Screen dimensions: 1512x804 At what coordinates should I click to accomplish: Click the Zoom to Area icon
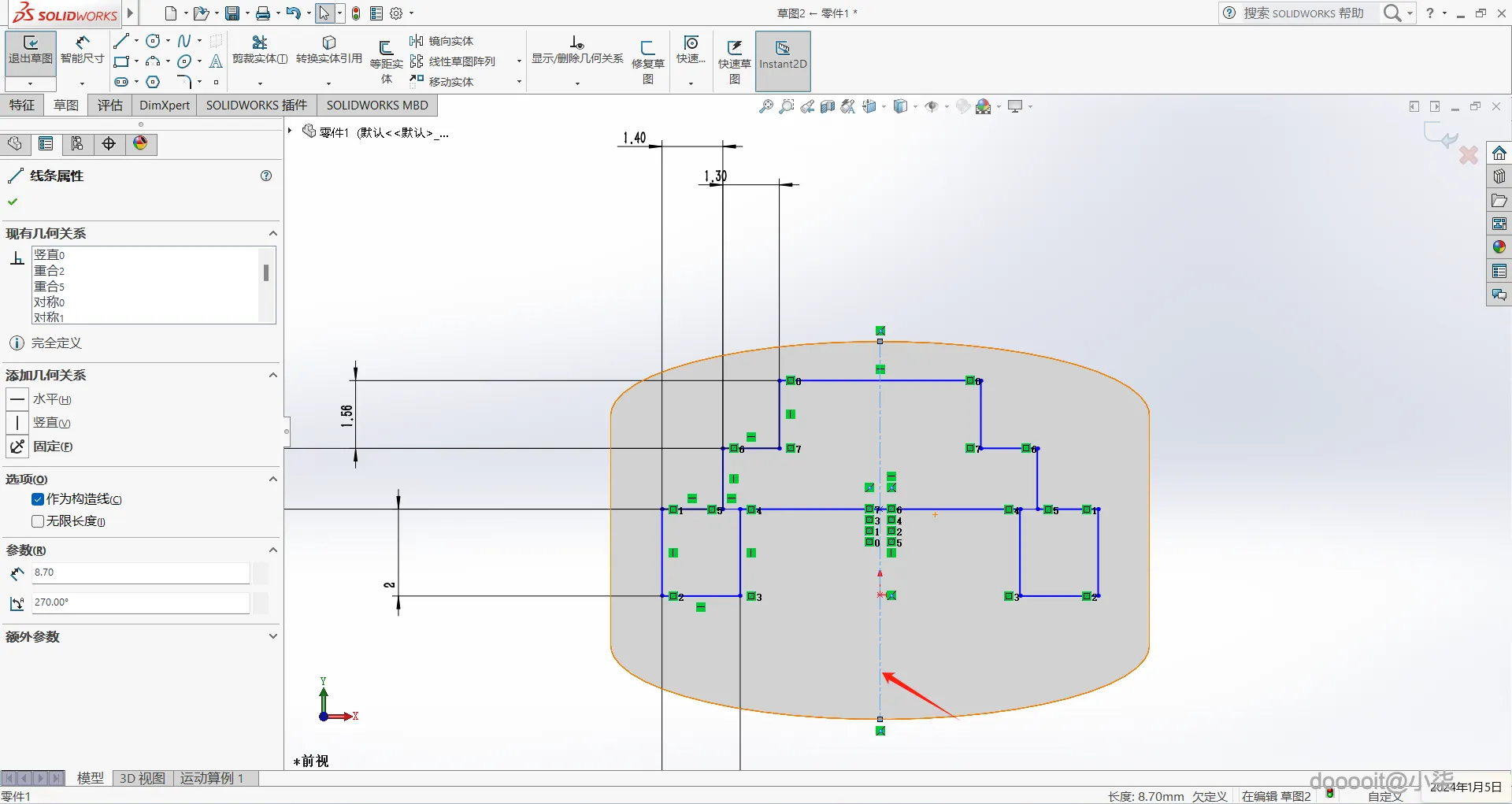coord(786,106)
